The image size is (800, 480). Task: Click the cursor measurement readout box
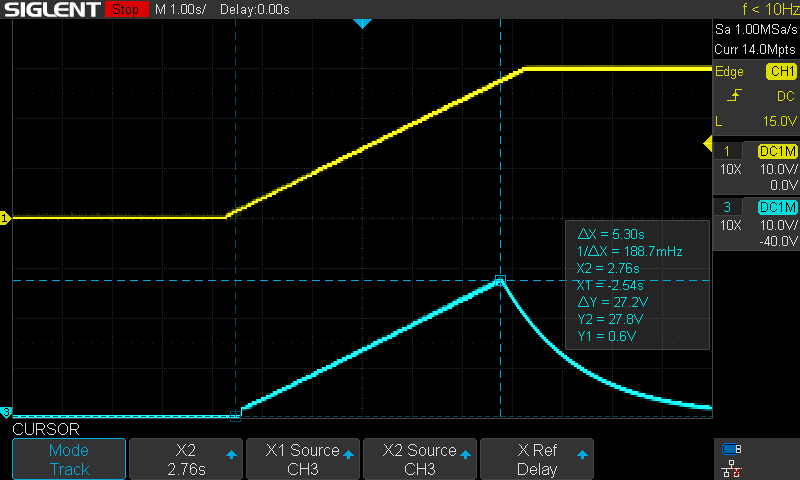(637, 284)
